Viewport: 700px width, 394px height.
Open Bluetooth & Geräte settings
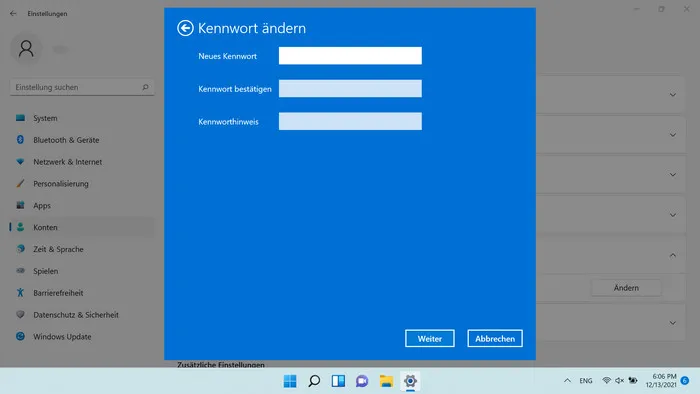(82, 140)
